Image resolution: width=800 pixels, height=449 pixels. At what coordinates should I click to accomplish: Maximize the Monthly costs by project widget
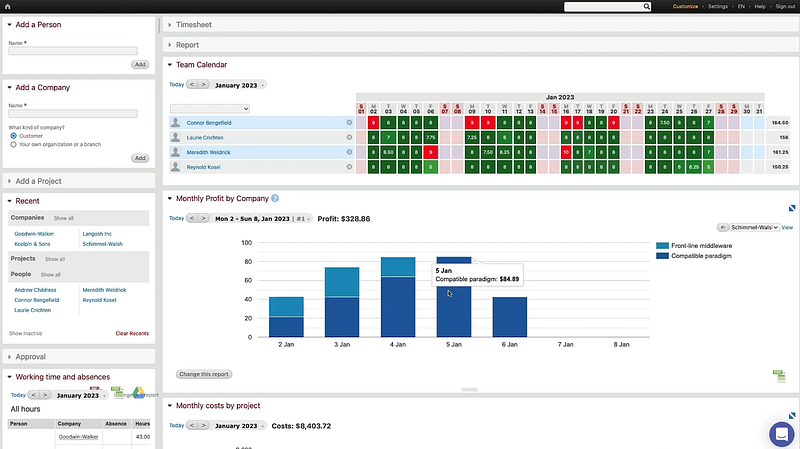(x=792, y=416)
